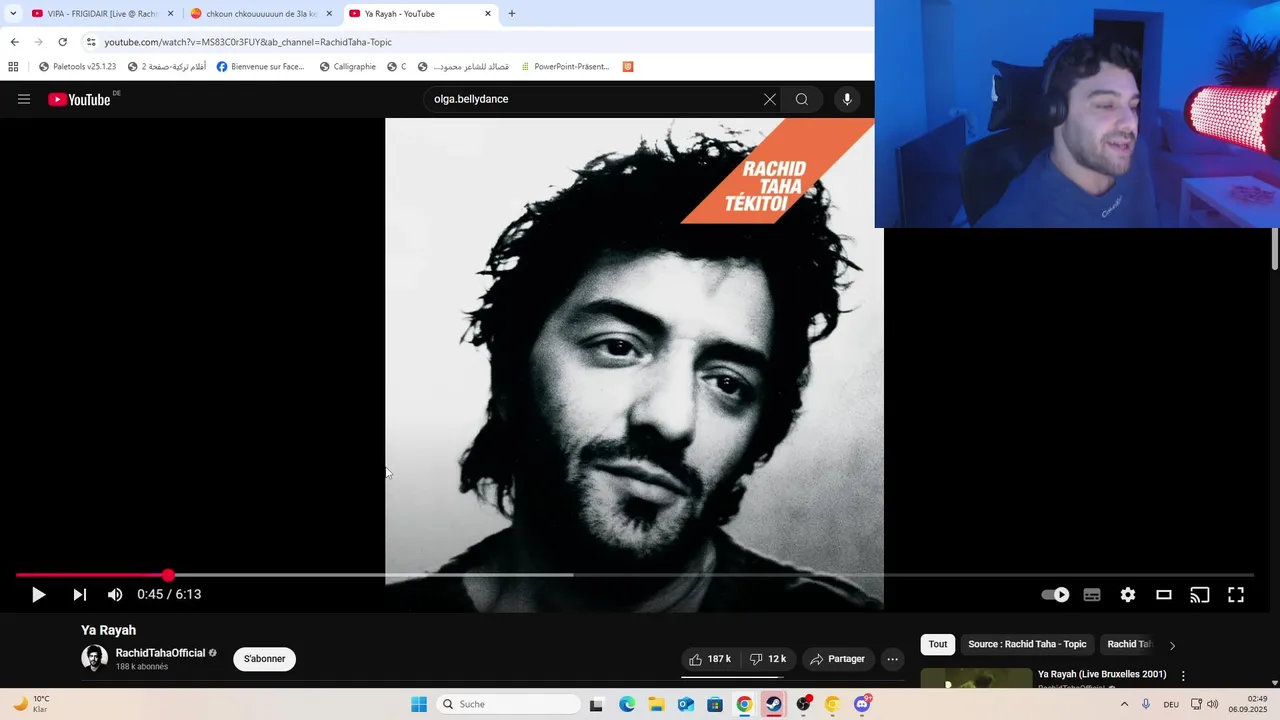Open DEU keyboard language switcher
Viewport: 1280px width, 720px height.
(x=1171, y=704)
